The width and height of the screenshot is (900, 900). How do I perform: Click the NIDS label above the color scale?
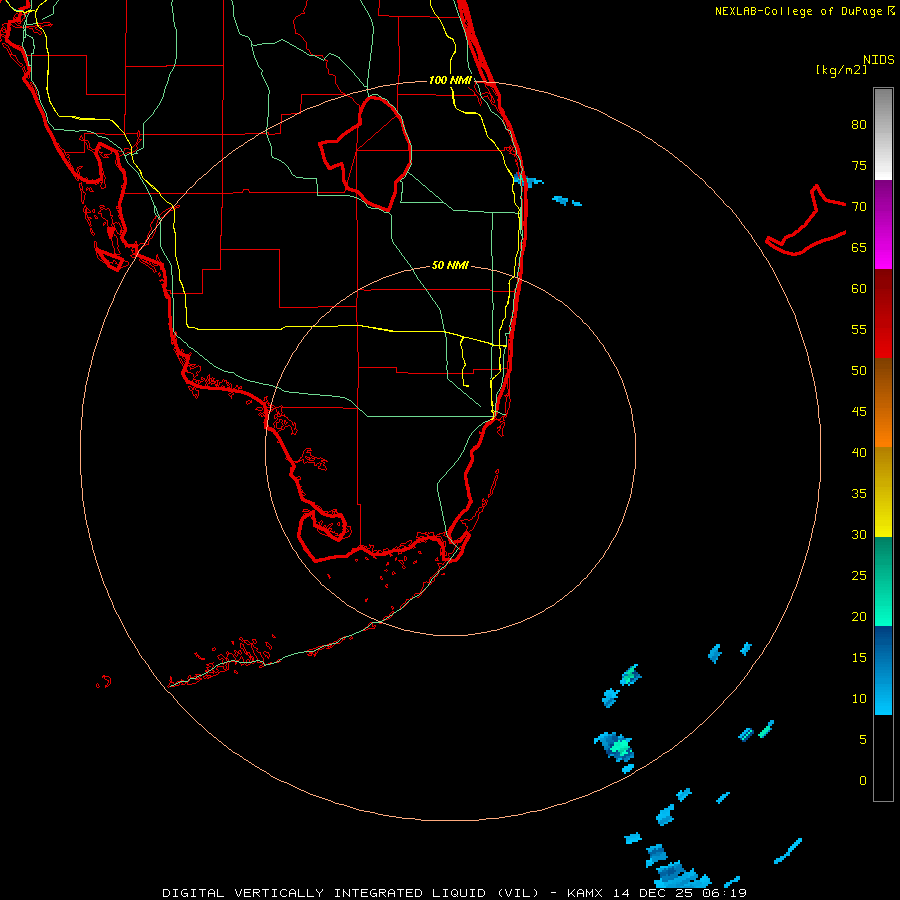point(878,60)
